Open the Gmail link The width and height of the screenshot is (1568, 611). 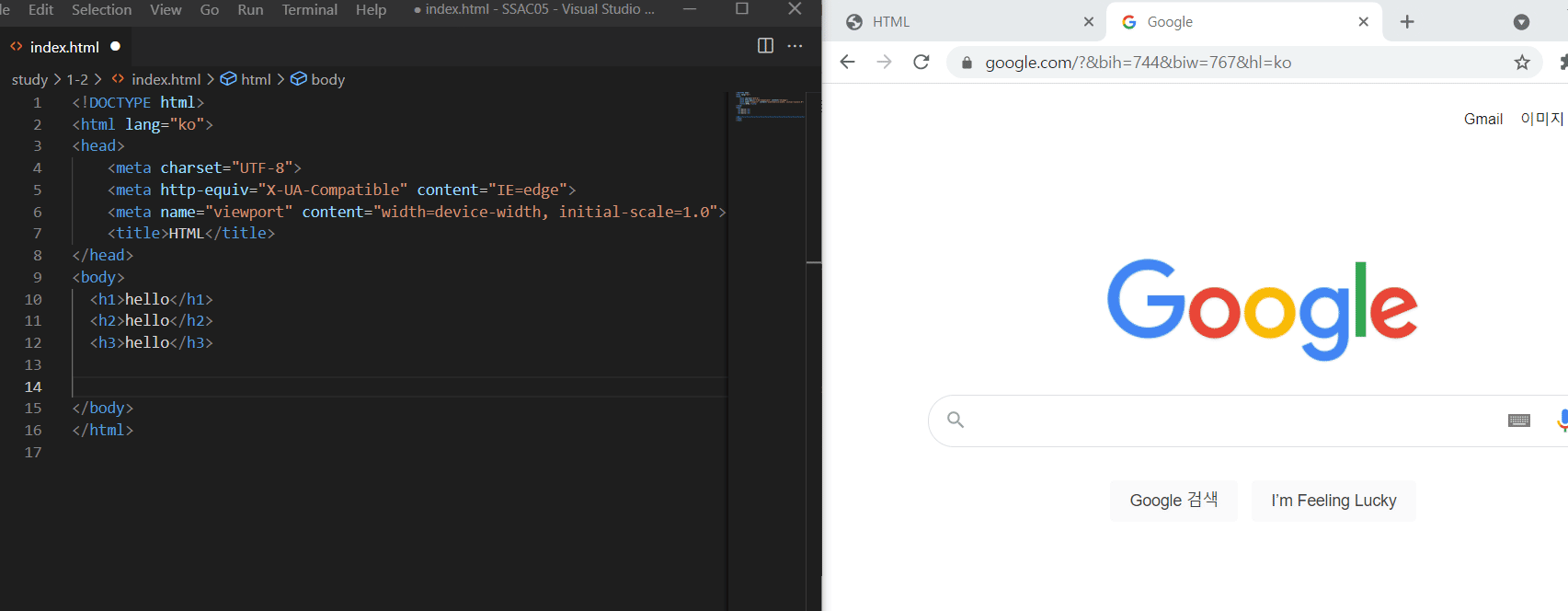click(1483, 119)
